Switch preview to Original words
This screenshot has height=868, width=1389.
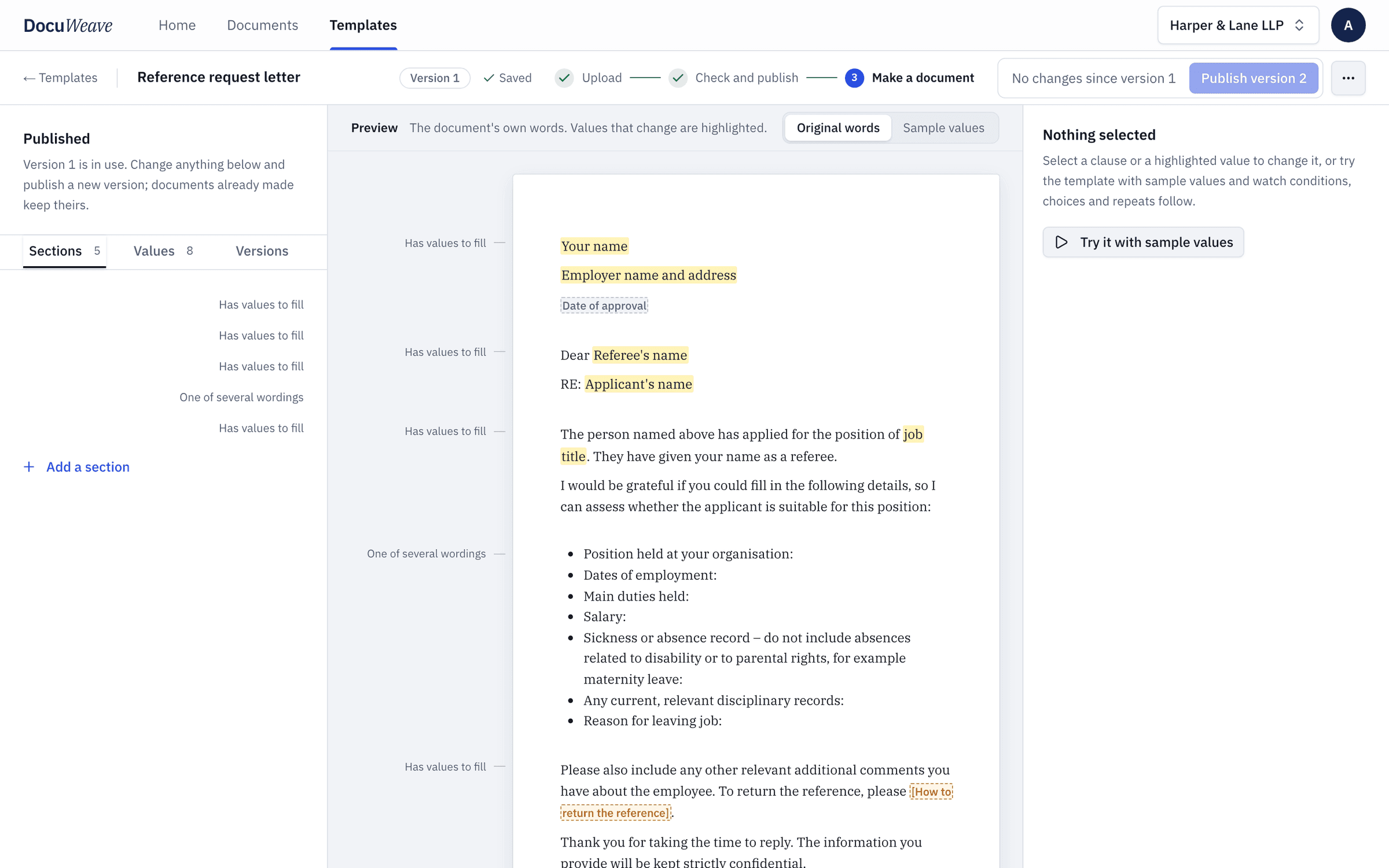[x=837, y=128]
